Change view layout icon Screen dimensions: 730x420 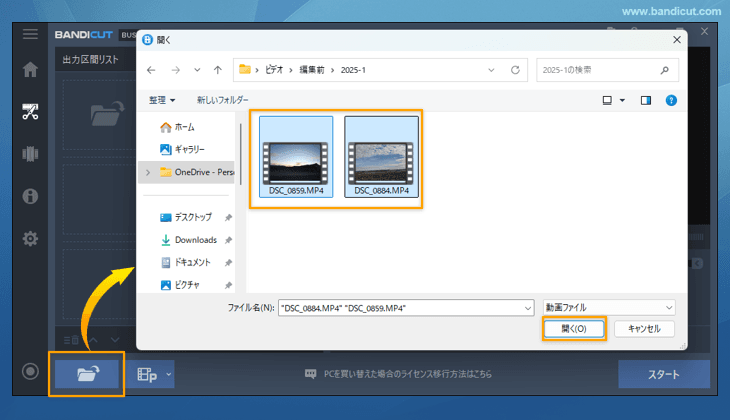point(607,100)
